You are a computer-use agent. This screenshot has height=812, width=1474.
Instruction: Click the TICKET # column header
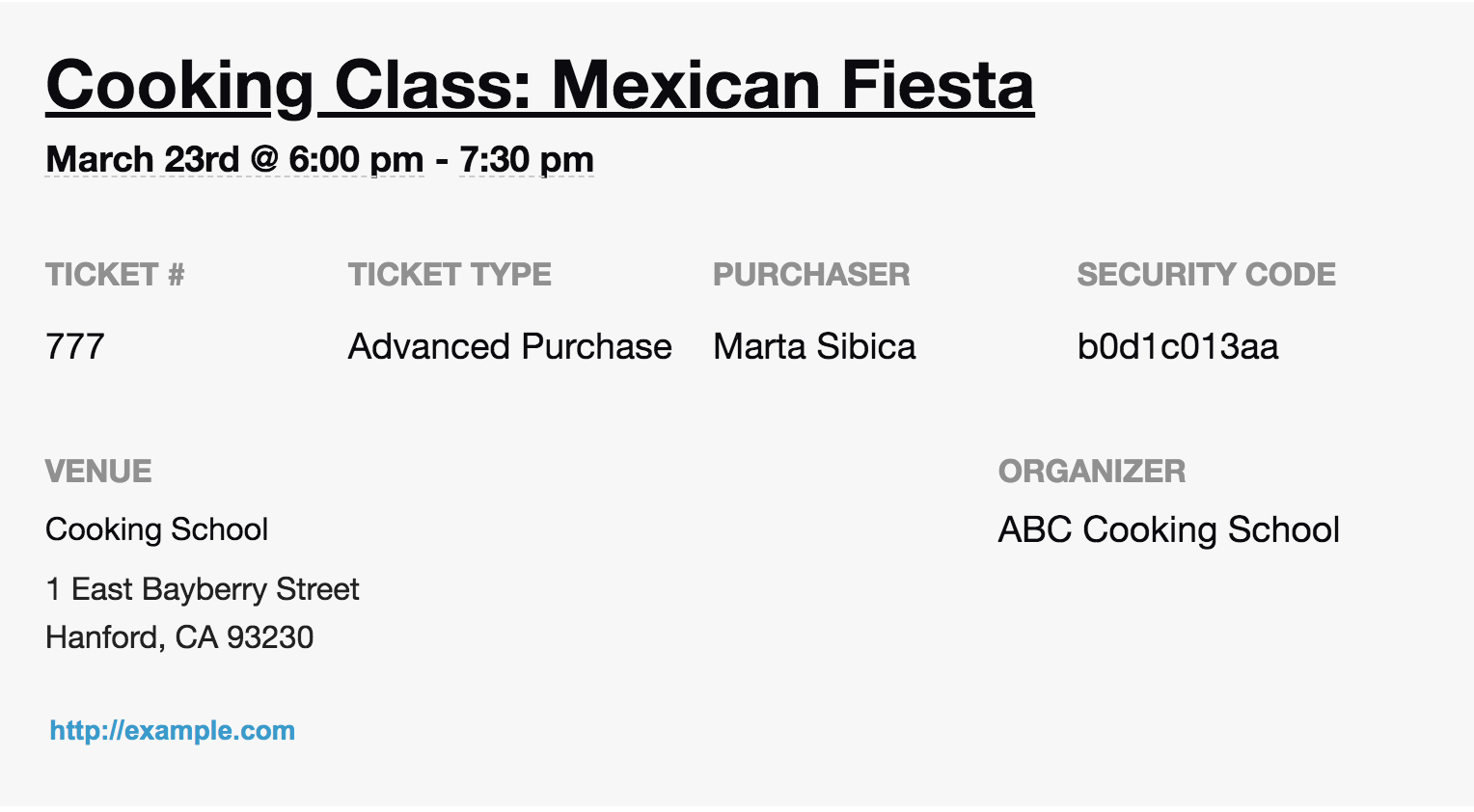(115, 275)
